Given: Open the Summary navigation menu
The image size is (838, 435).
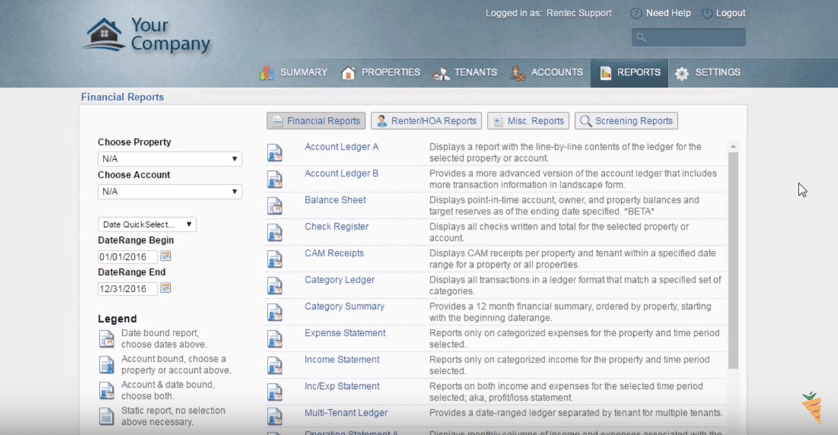Looking at the screenshot, I should tap(293, 73).
